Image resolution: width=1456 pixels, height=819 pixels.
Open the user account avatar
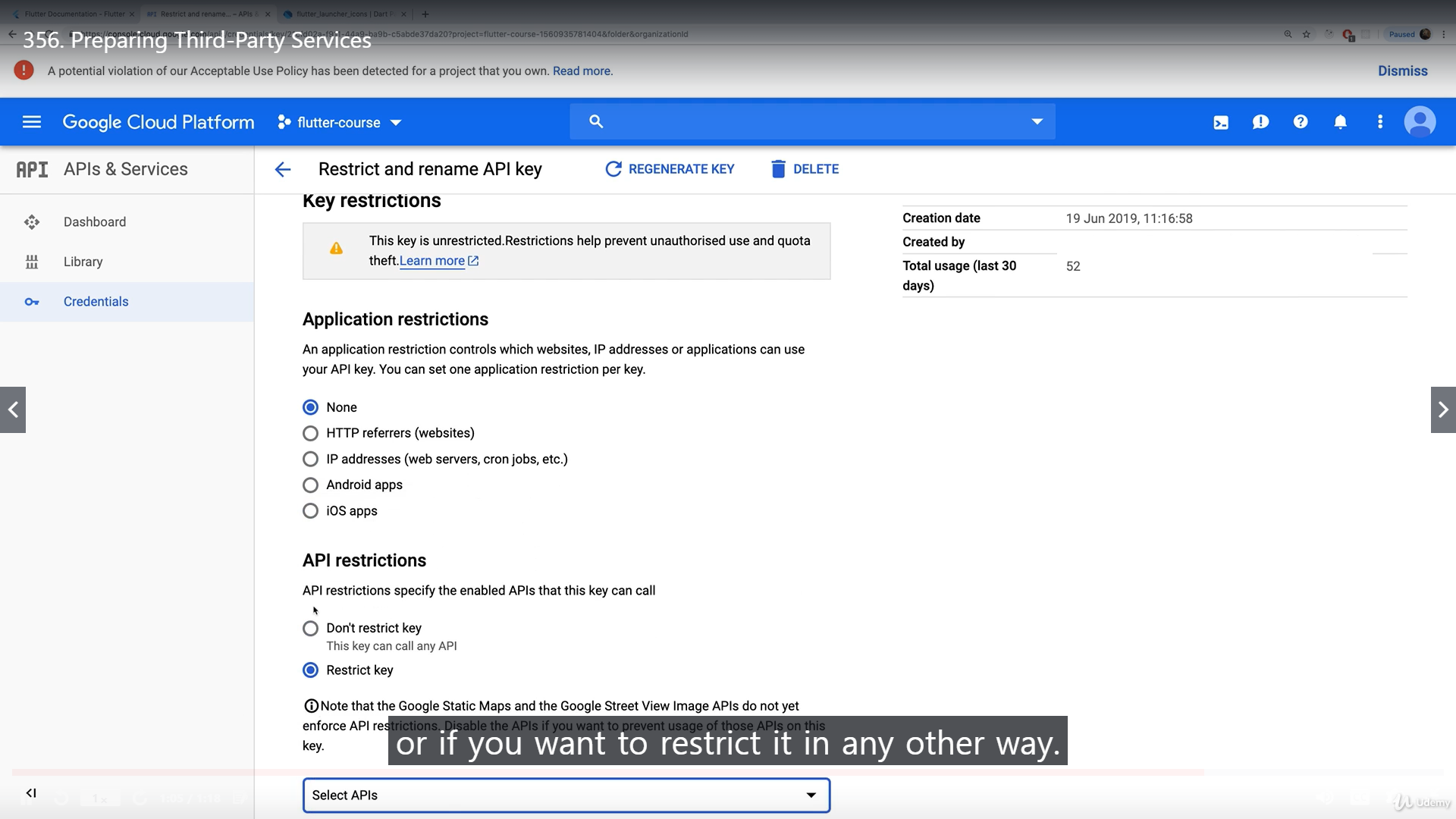coord(1420,122)
